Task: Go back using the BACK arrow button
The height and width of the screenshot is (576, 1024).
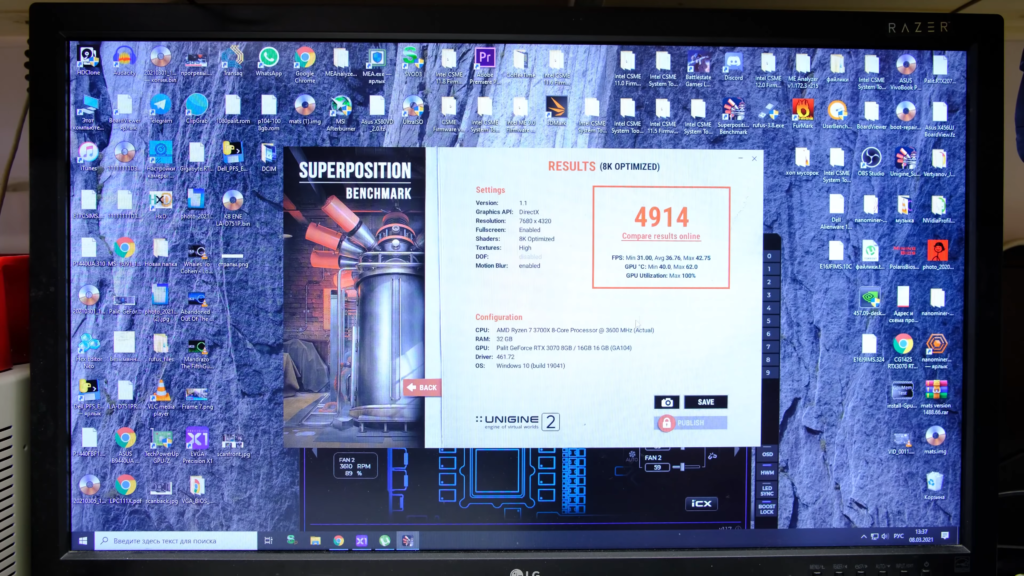Action: click(422, 387)
